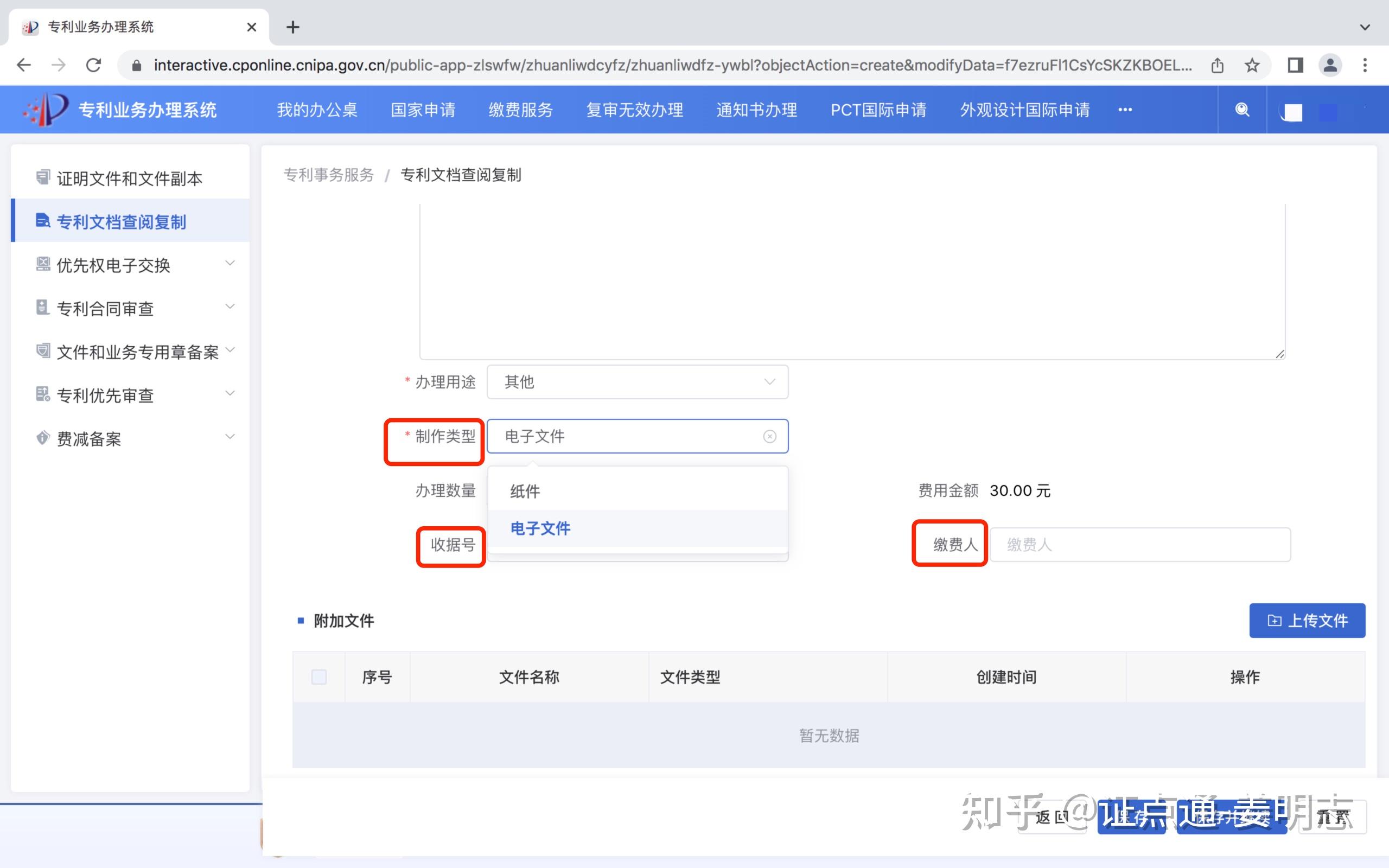This screenshot has width=1389, height=868.
Task: Click the 保存 button
Action: (1131, 817)
